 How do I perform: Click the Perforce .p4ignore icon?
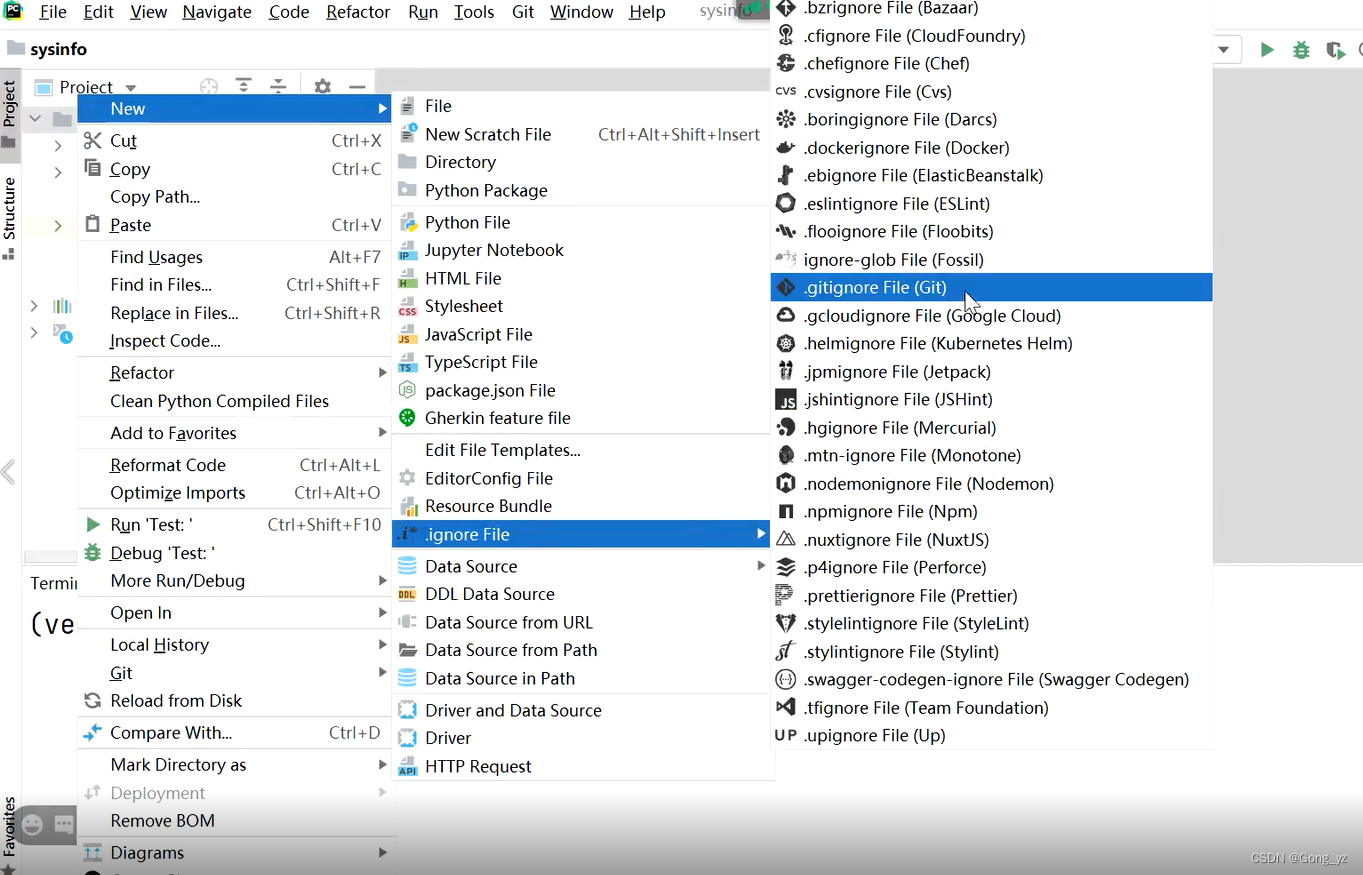(786, 567)
